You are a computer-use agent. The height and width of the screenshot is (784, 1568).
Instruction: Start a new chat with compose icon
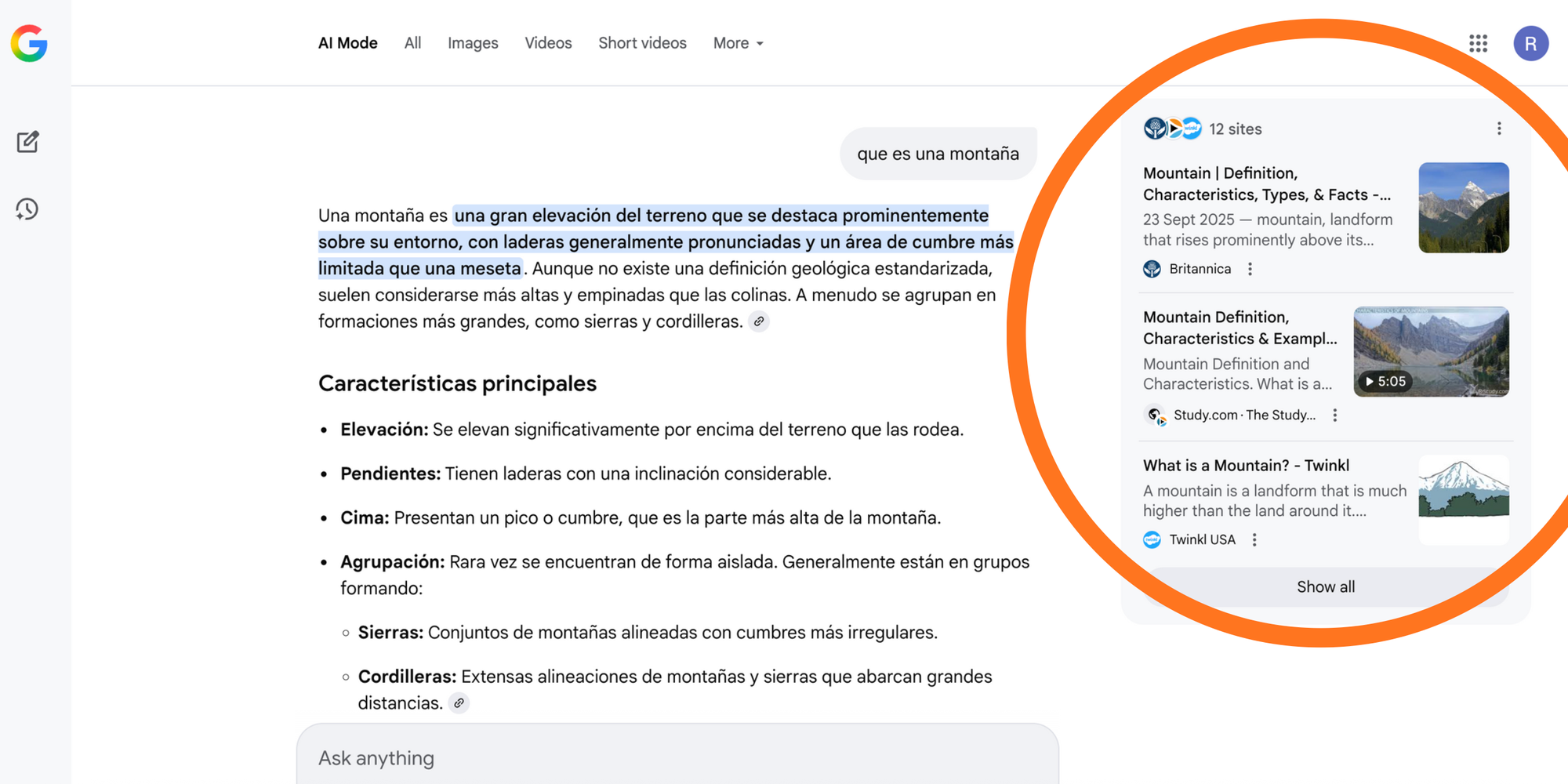[27, 142]
